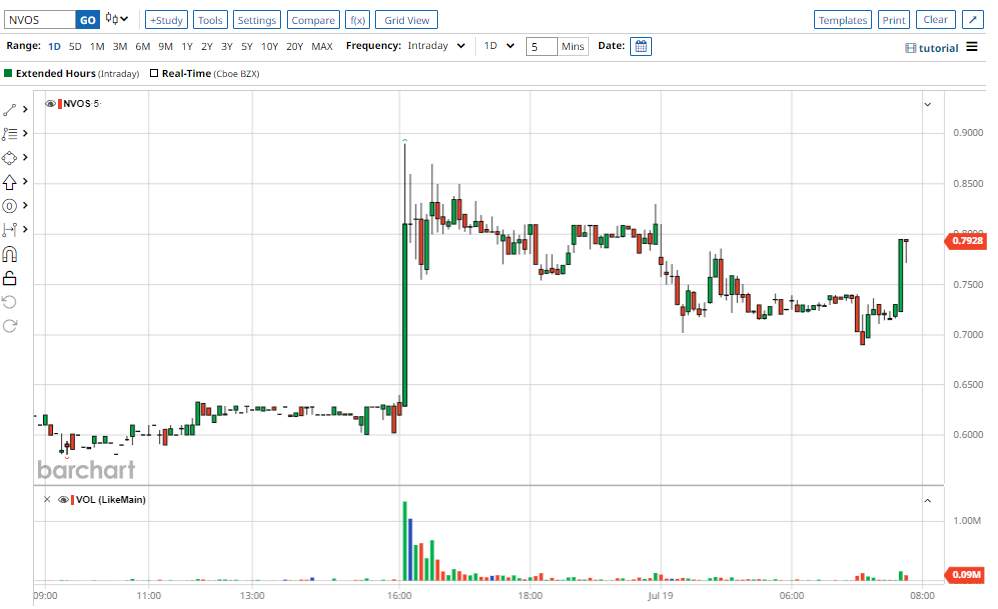
Task: Open the Templates menu
Action: point(843,20)
